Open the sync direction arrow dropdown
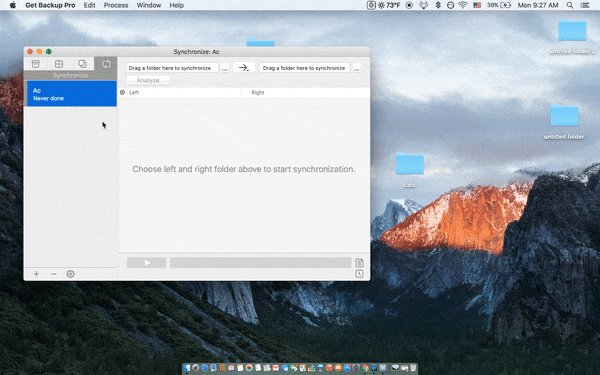600x375 pixels. coord(244,68)
